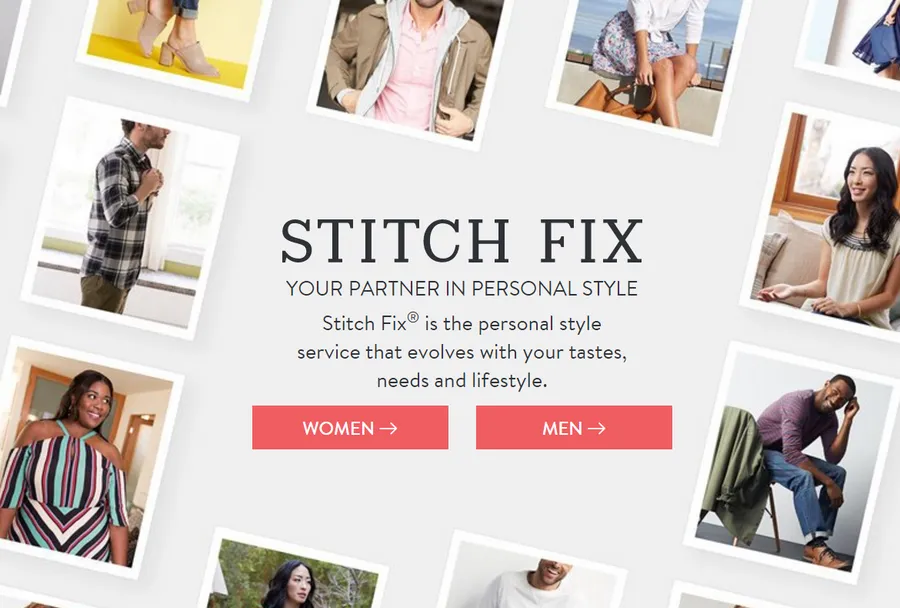Click the arrow icon beside WOMEN

tap(389, 428)
